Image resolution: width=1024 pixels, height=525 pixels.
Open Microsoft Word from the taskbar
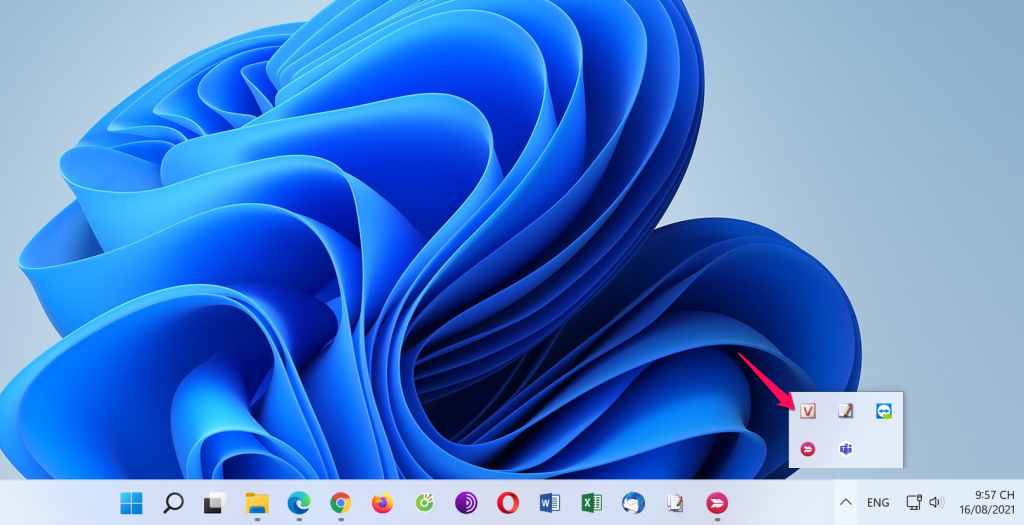[550, 502]
